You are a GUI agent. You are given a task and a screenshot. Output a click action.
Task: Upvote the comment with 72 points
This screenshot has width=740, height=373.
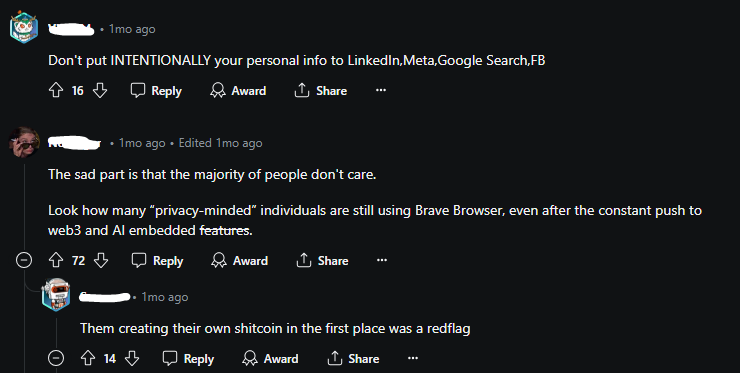[56, 260]
